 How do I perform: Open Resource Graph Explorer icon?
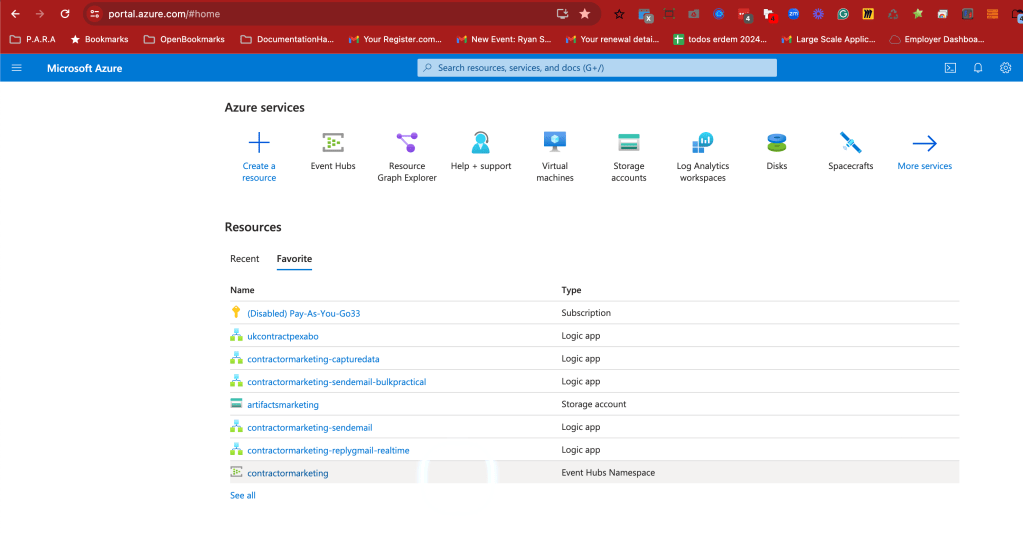(x=406, y=142)
